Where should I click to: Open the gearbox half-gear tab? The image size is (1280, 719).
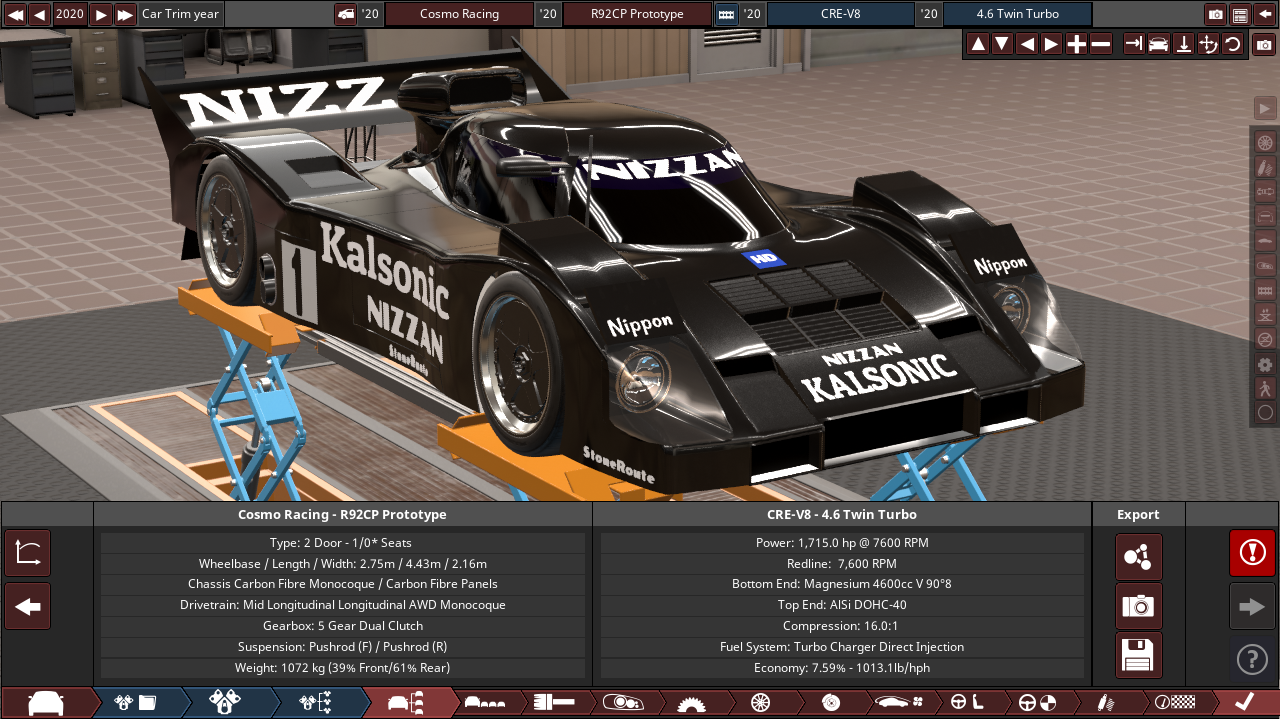click(x=692, y=702)
